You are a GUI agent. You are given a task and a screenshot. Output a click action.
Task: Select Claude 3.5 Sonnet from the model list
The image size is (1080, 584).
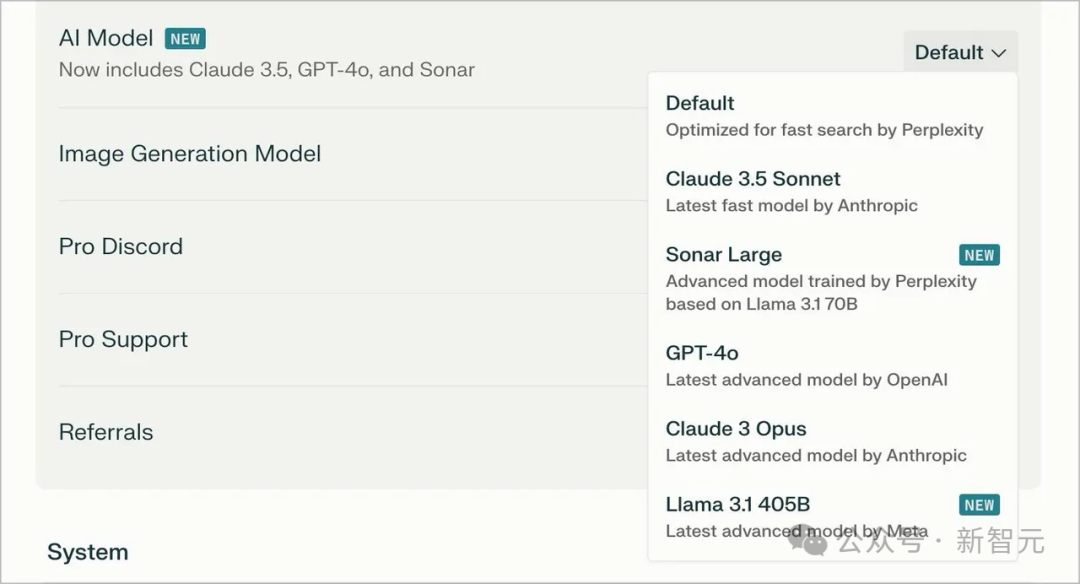click(791, 191)
